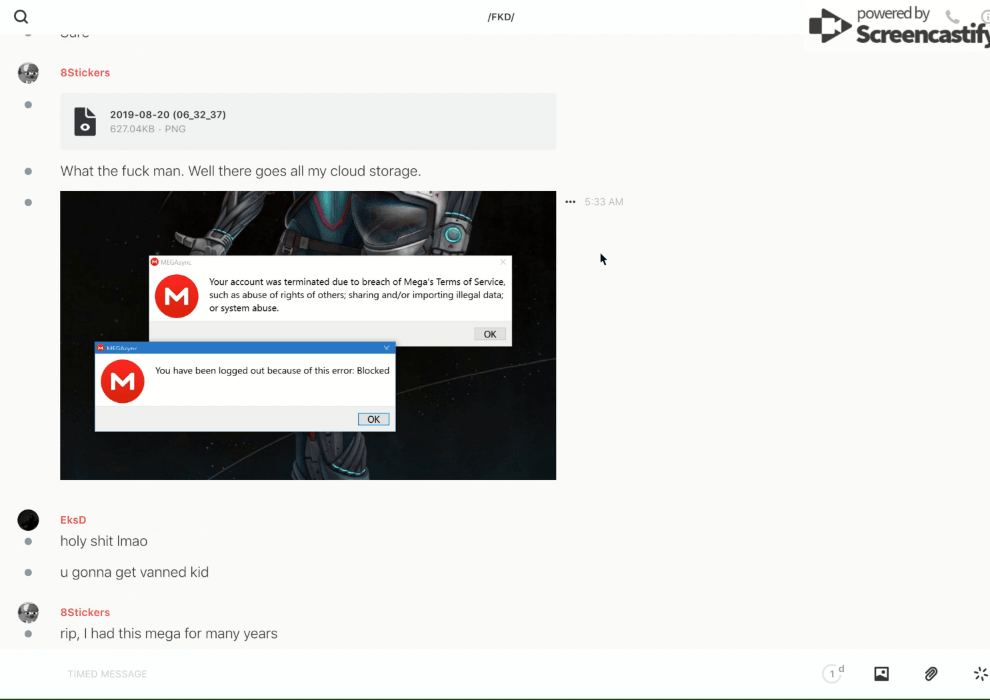990x700 pixels.
Task: Start a call with phone icon
Action: pyautogui.click(x=952, y=17)
